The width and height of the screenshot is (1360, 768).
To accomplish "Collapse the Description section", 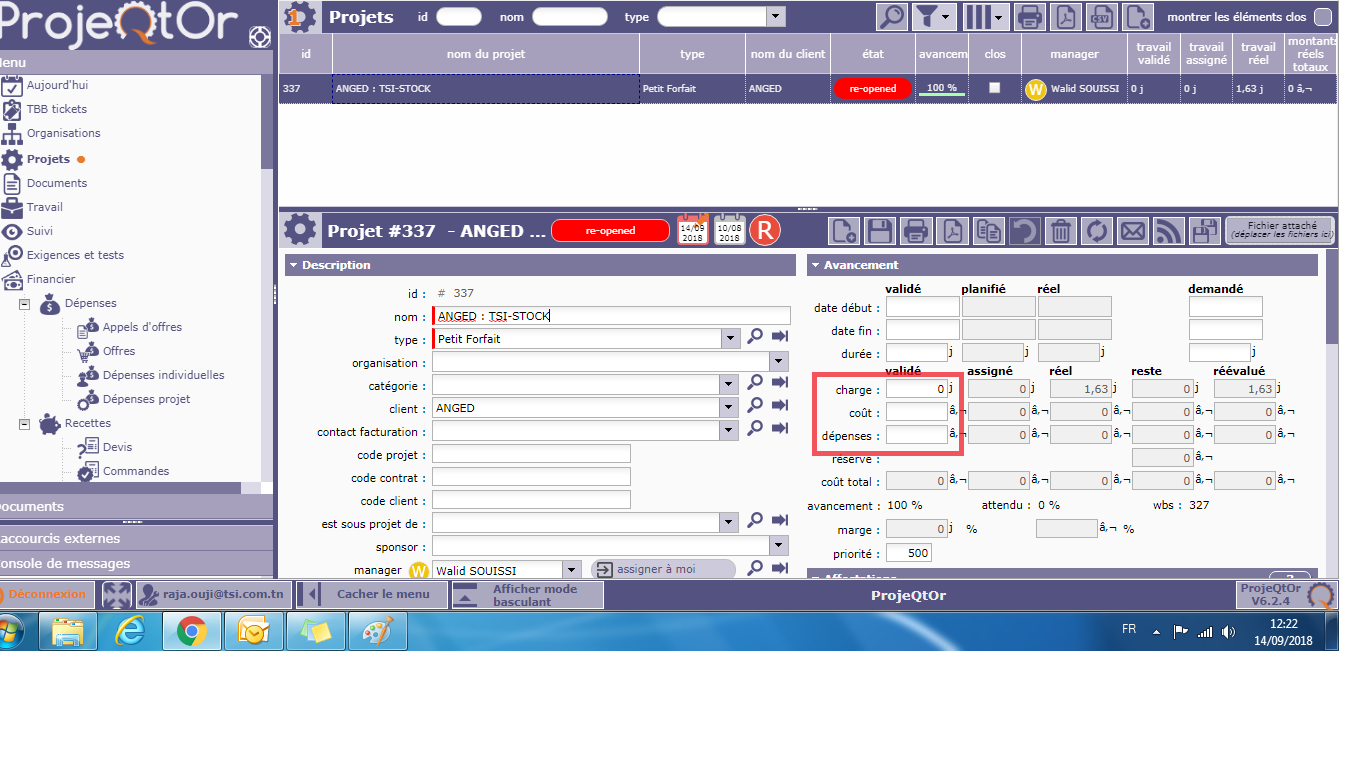I will (294, 265).
